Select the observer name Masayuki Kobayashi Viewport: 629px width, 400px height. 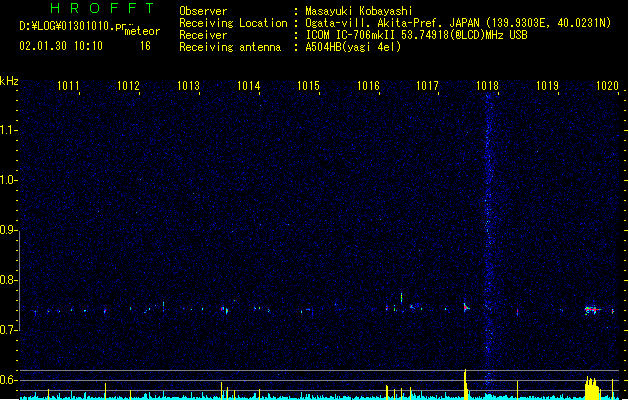point(359,11)
